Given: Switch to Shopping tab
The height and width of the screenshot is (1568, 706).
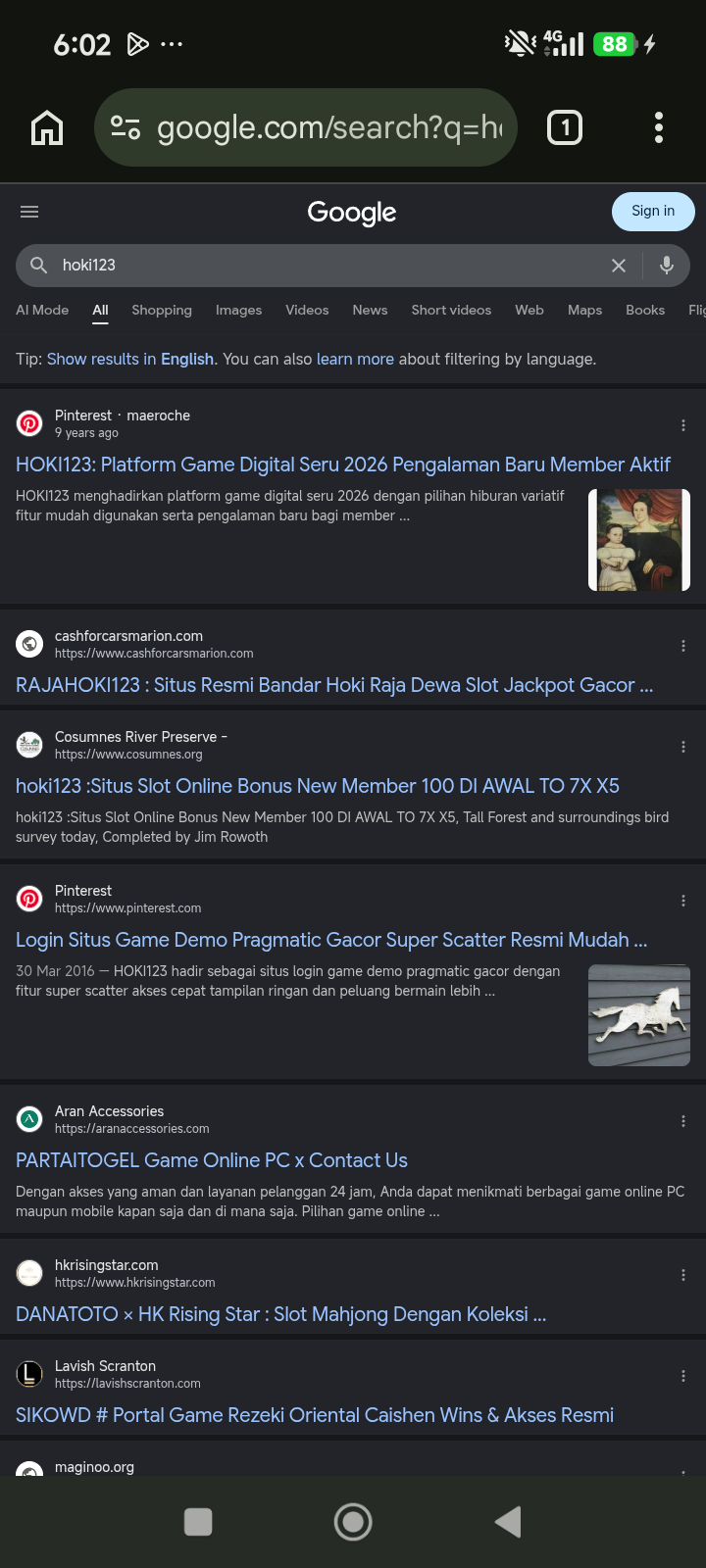Looking at the screenshot, I should [x=162, y=310].
